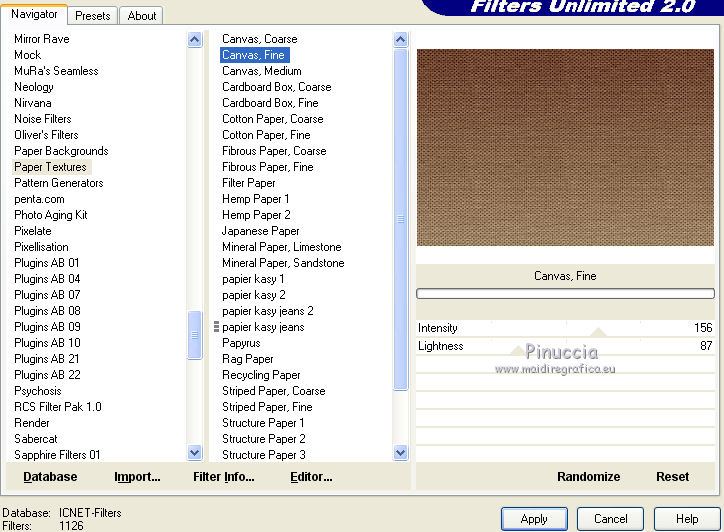Open Help

687,519
